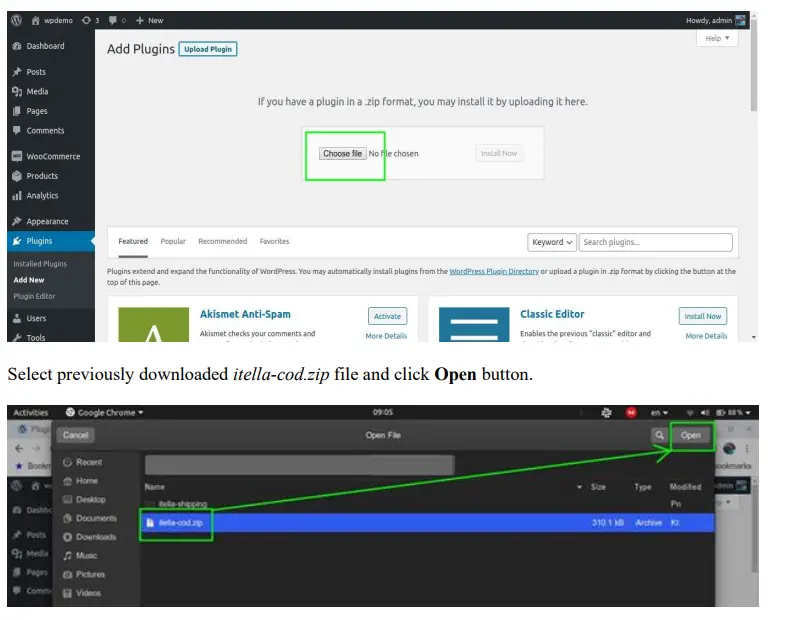Click the search icon in Open File dialog
The width and height of the screenshot is (787, 620).
[x=660, y=435]
